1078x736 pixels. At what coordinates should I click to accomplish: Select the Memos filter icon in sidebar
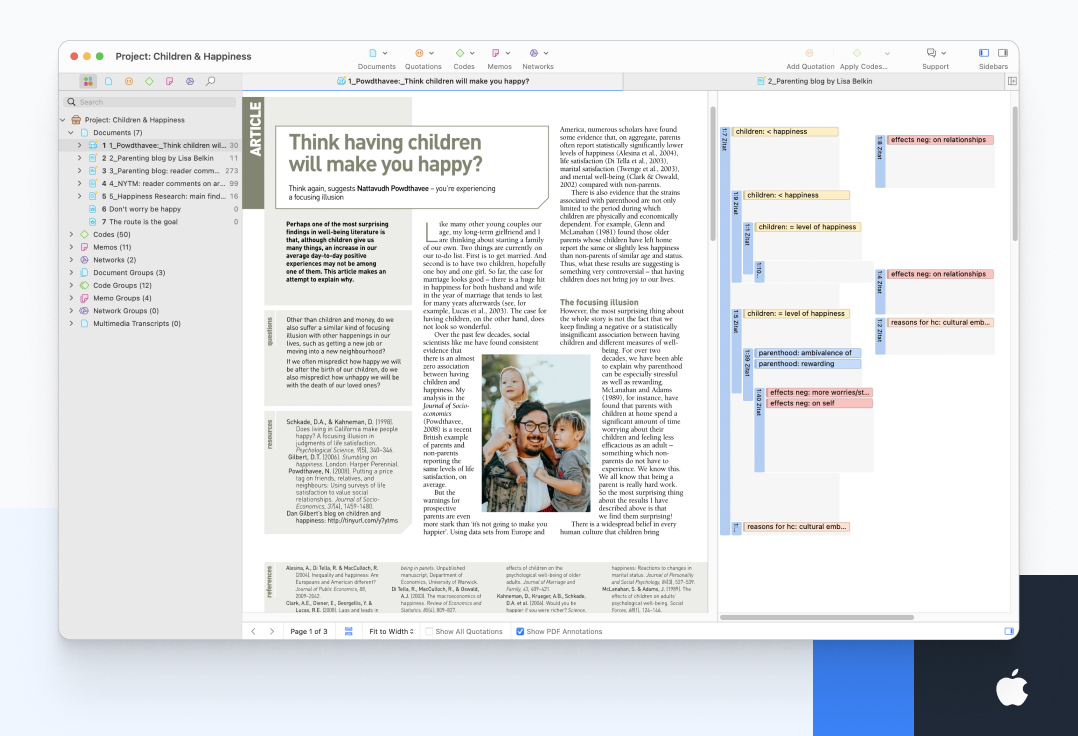[169, 81]
